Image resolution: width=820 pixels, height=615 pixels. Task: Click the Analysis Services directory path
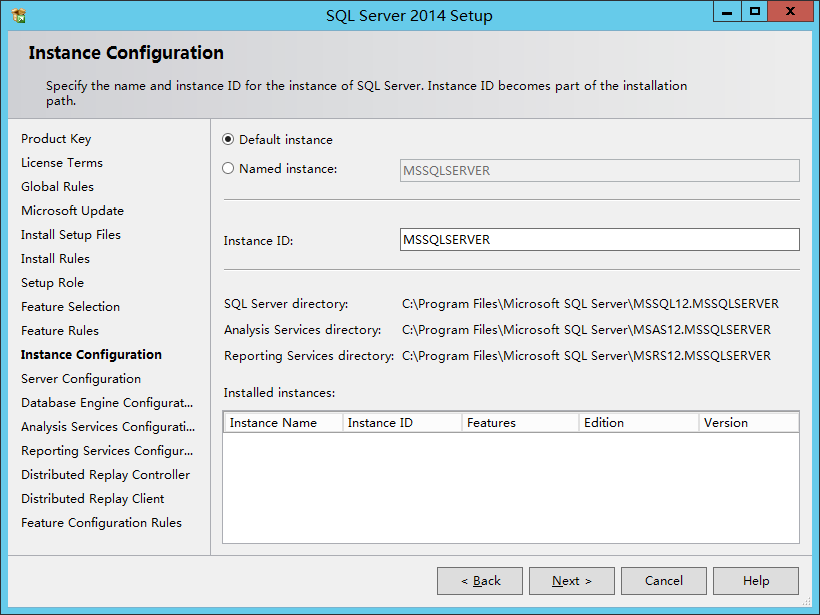586,330
